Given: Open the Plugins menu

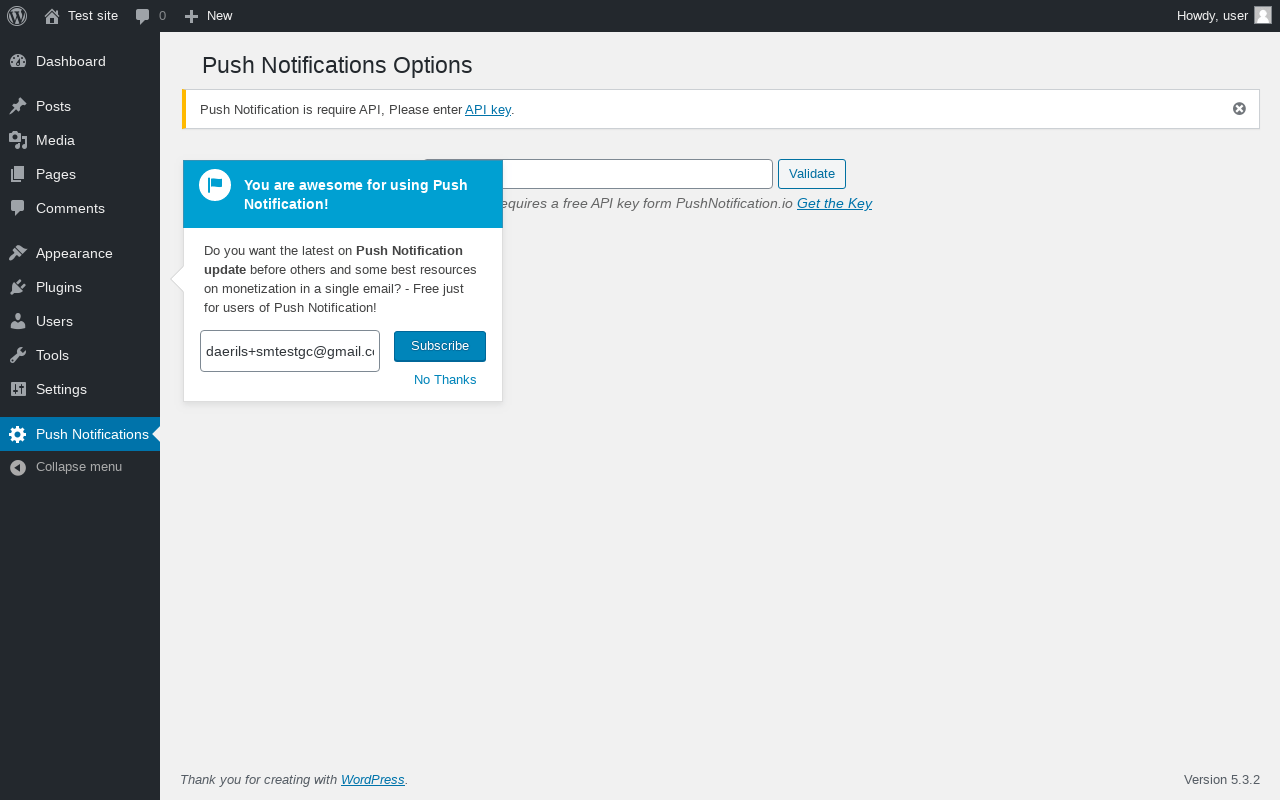Looking at the screenshot, I should [80, 287].
